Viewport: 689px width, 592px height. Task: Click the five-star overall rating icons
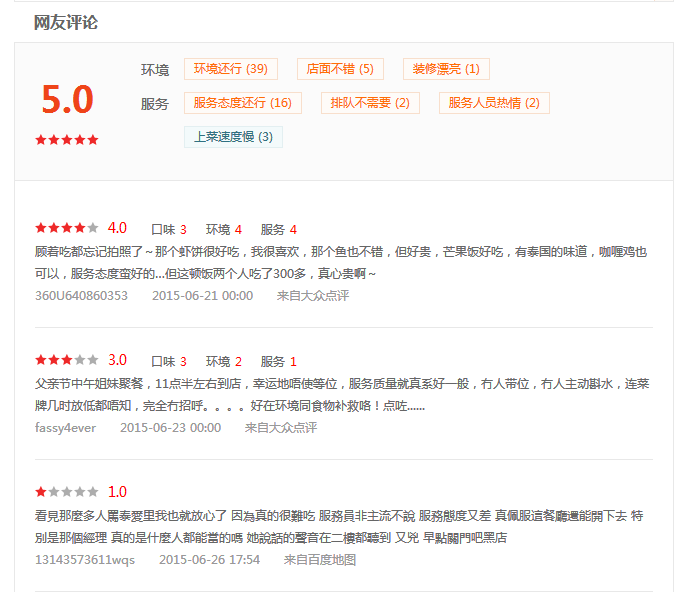point(67,140)
